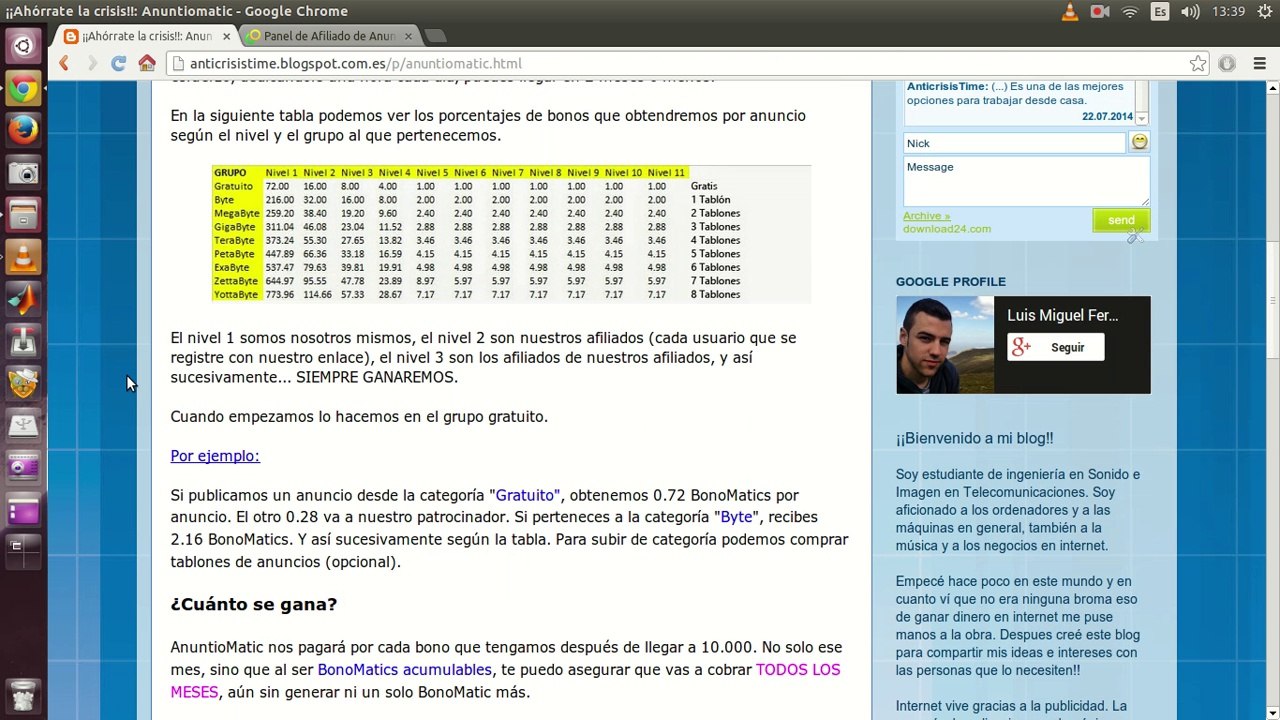
Task: Click the chatbox scroll-down arrow
Action: [1142, 117]
